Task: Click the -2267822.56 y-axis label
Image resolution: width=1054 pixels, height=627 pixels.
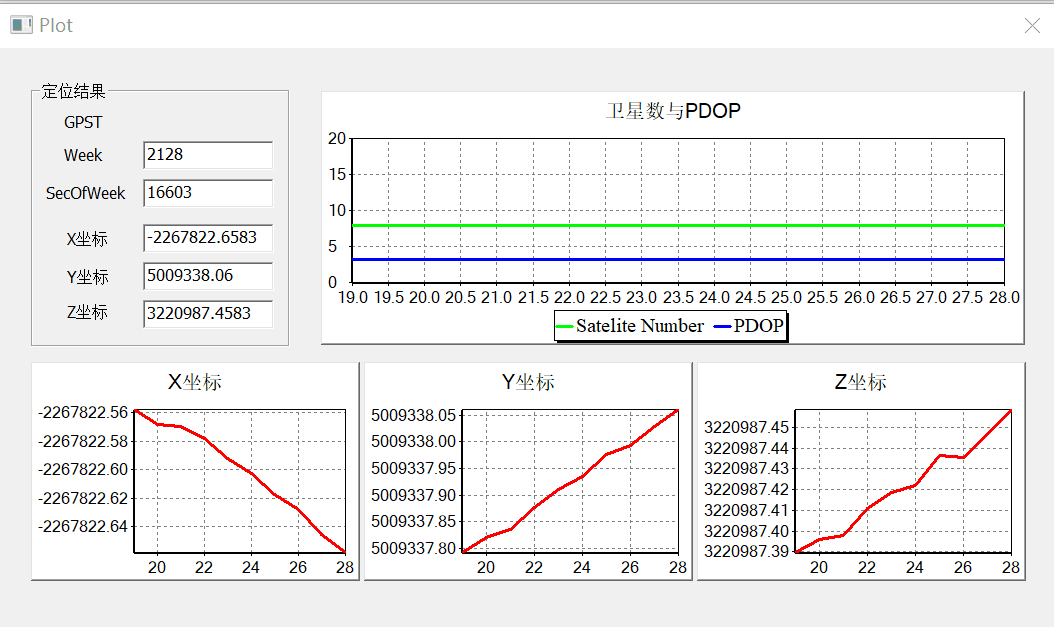Action: [x=83, y=413]
